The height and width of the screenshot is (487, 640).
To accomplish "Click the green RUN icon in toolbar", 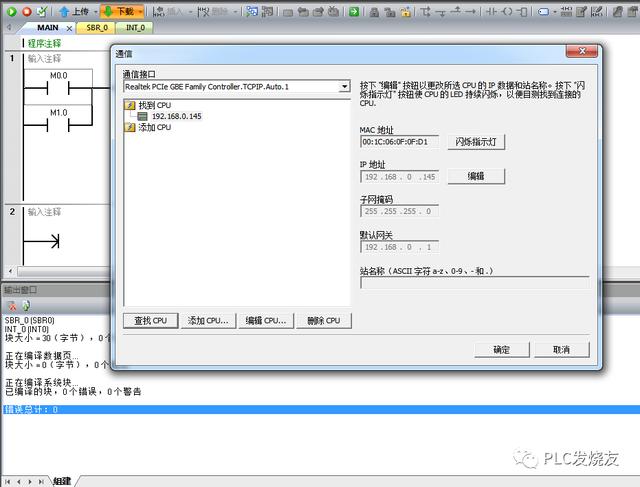I will pyautogui.click(x=9, y=10).
